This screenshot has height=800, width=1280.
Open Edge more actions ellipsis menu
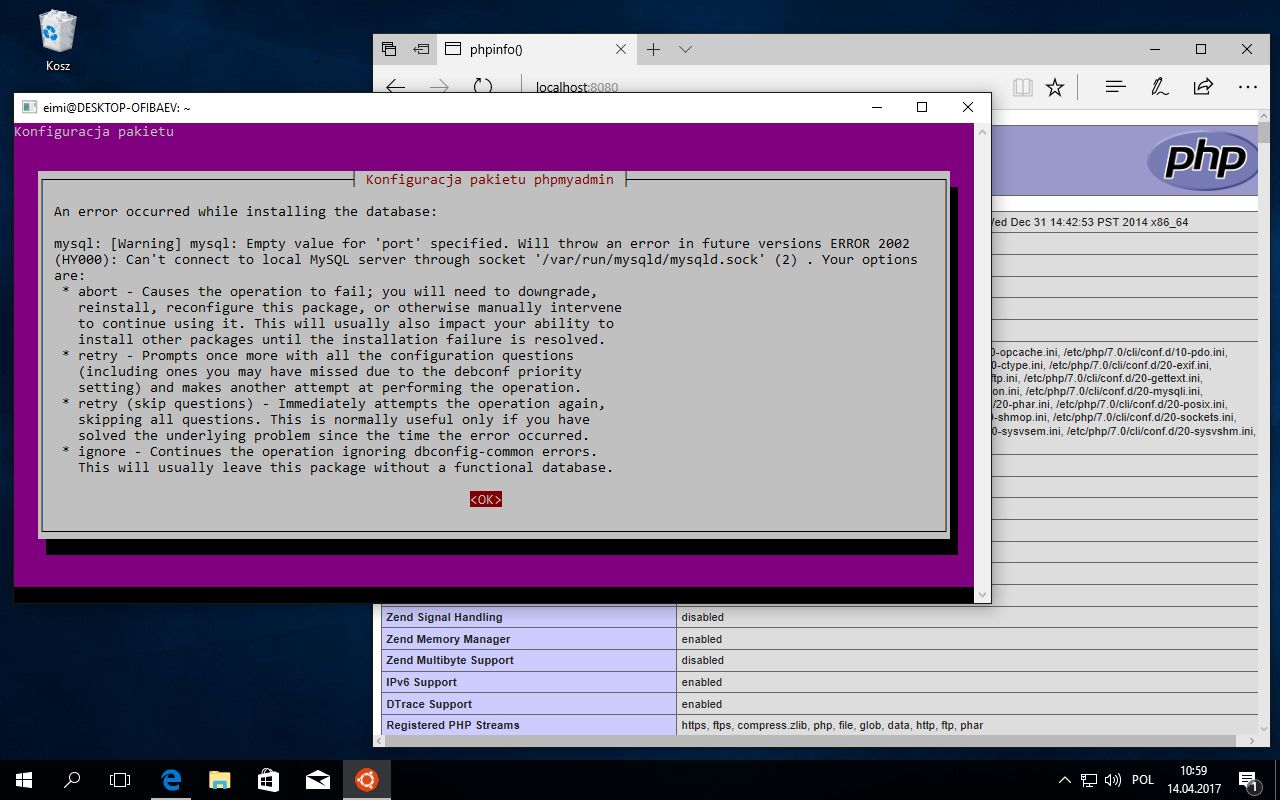click(x=1247, y=87)
